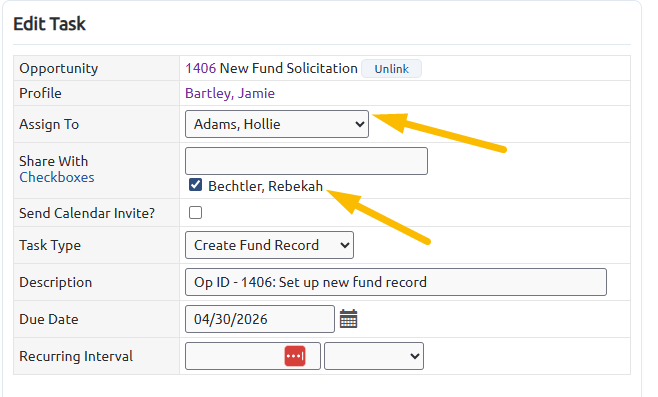Click the Recurring Interval label

(76, 356)
